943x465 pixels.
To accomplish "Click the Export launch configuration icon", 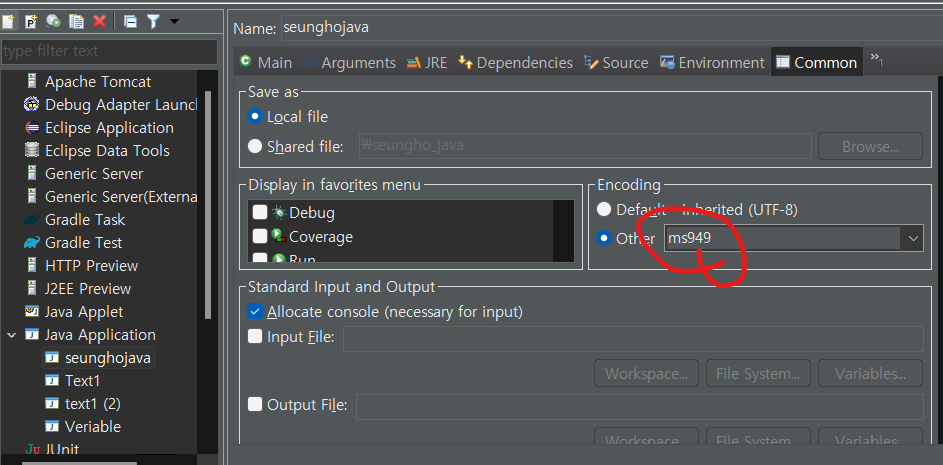I will click(54, 22).
